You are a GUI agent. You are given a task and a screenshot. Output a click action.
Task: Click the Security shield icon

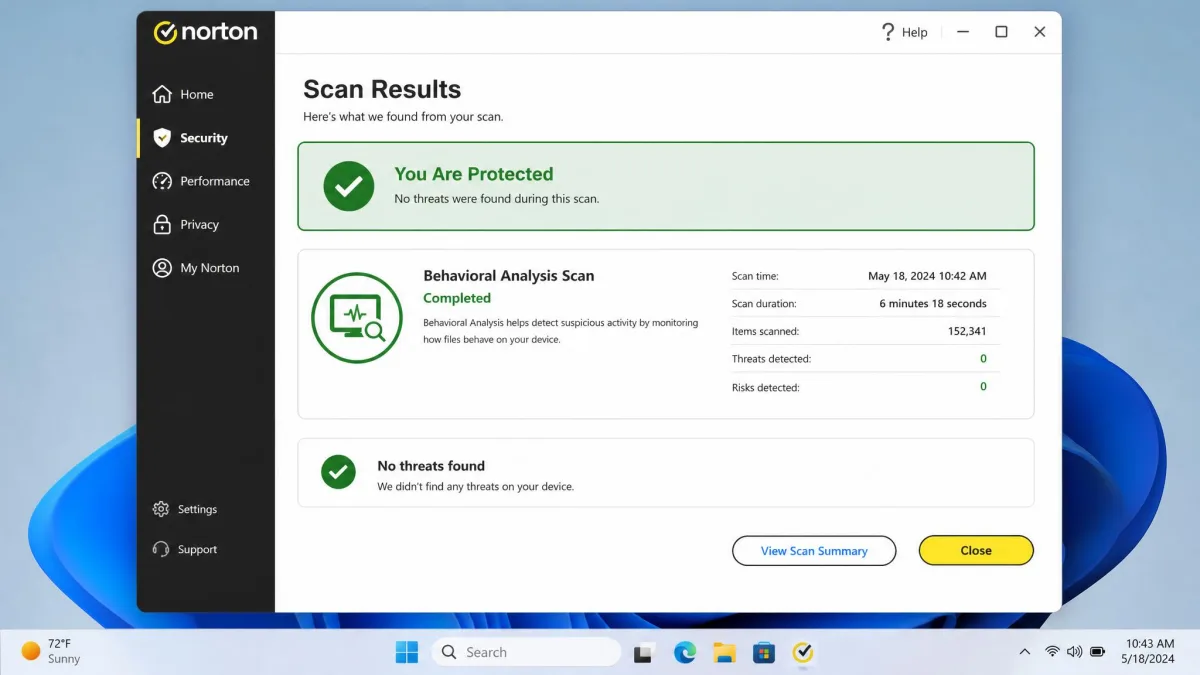point(162,138)
